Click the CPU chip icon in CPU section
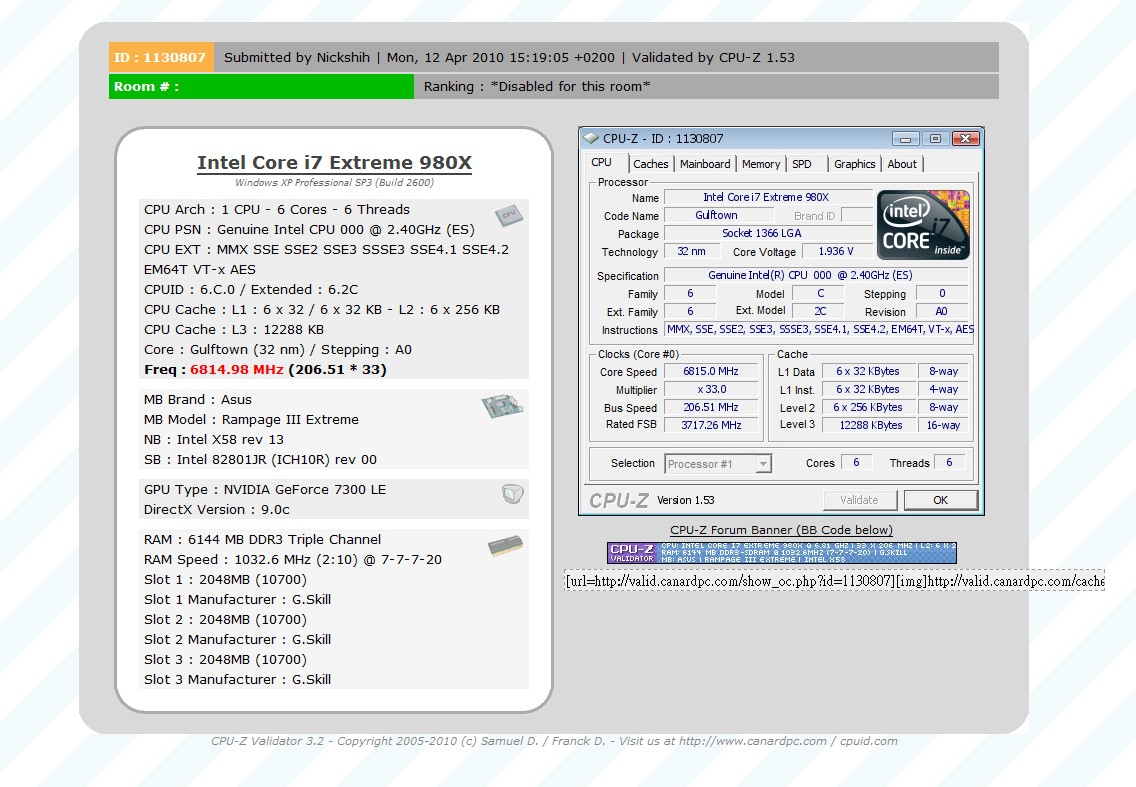1136x787 pixels. (508, 215)
